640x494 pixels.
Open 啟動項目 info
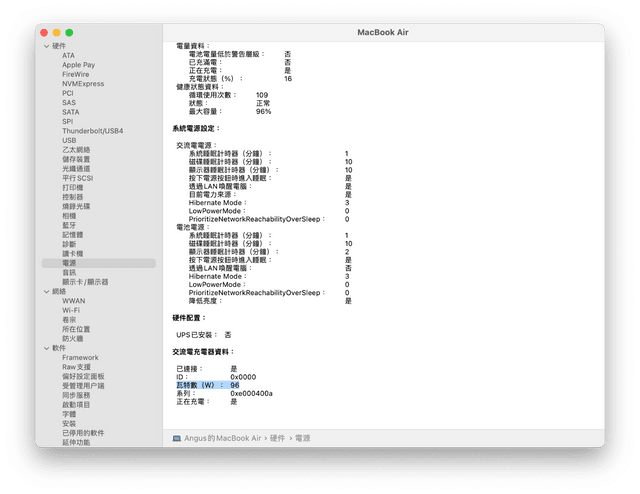(x=76, y=405)
